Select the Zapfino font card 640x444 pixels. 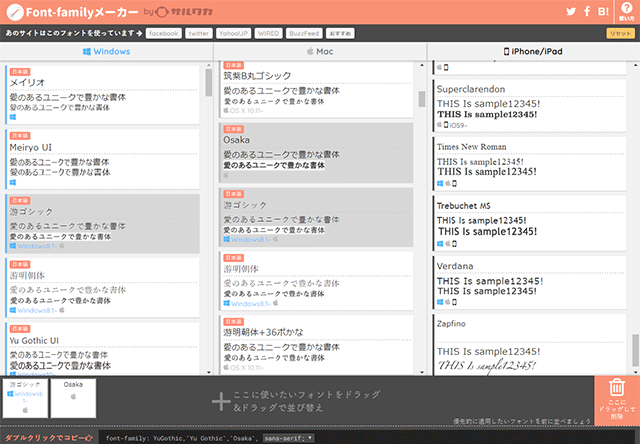pos(529,345)
